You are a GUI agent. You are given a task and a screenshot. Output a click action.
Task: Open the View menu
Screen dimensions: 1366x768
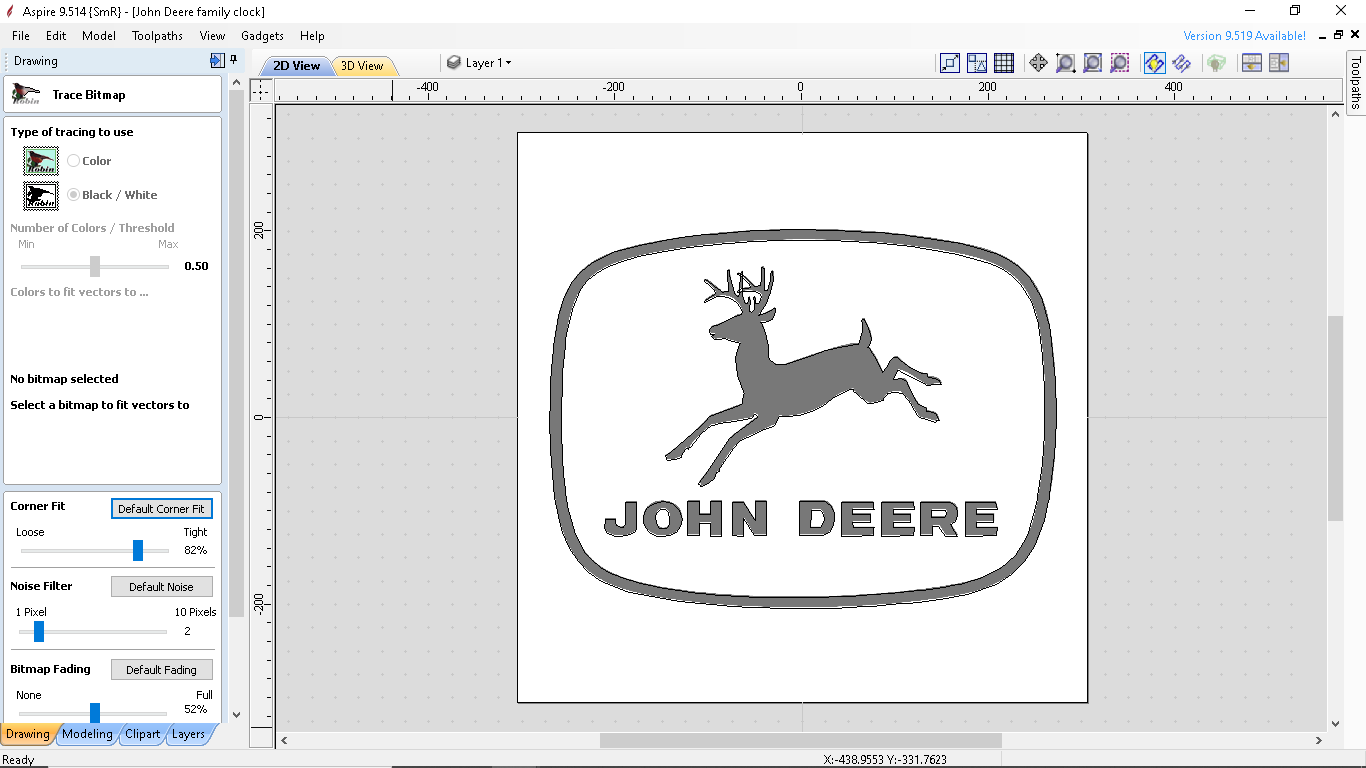pyautogui.click(x=212, y=36)
